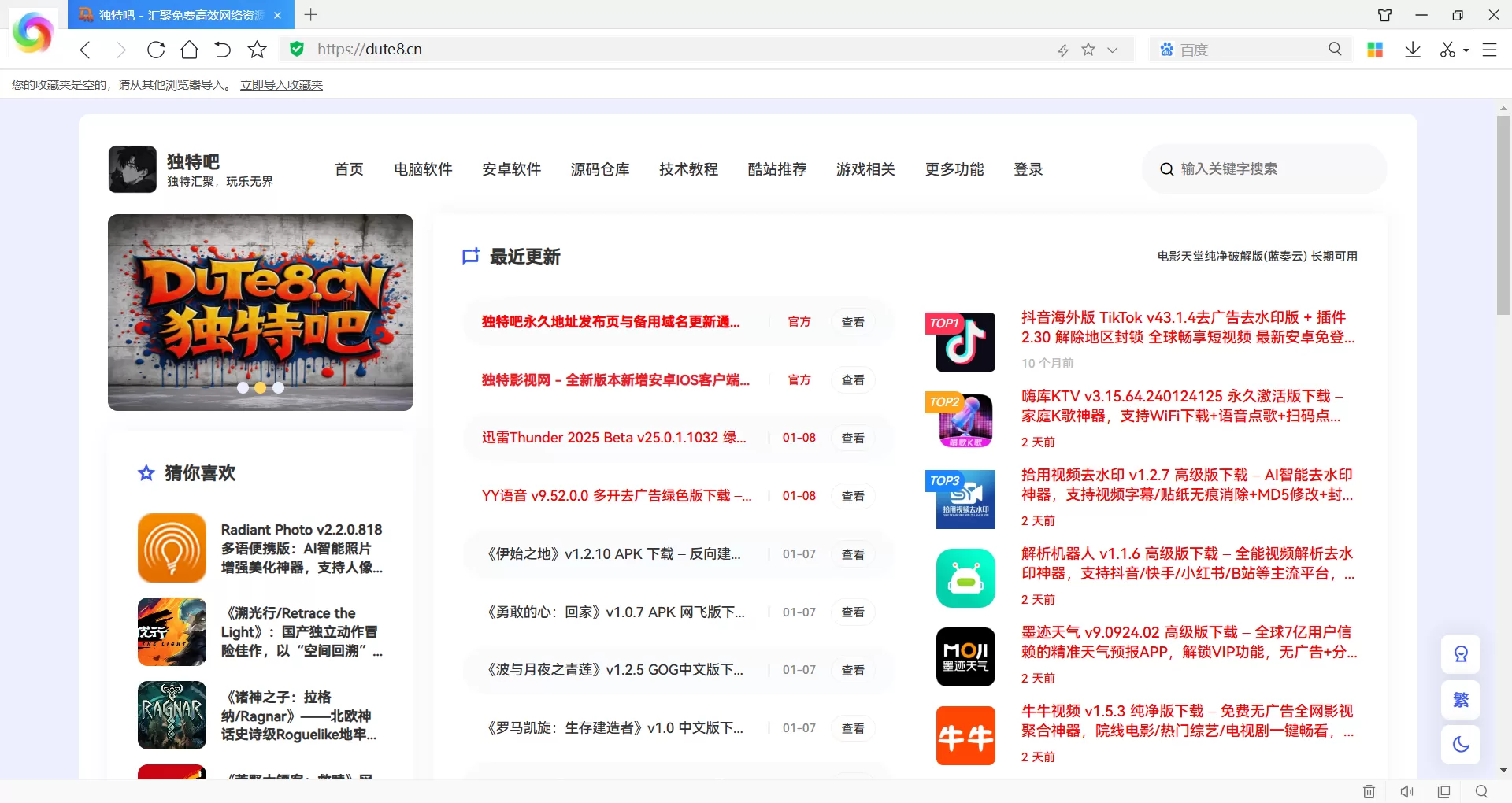Screen dimensions: 1512x803
Task: Go to the browser home page
Action: coord(188,49)
